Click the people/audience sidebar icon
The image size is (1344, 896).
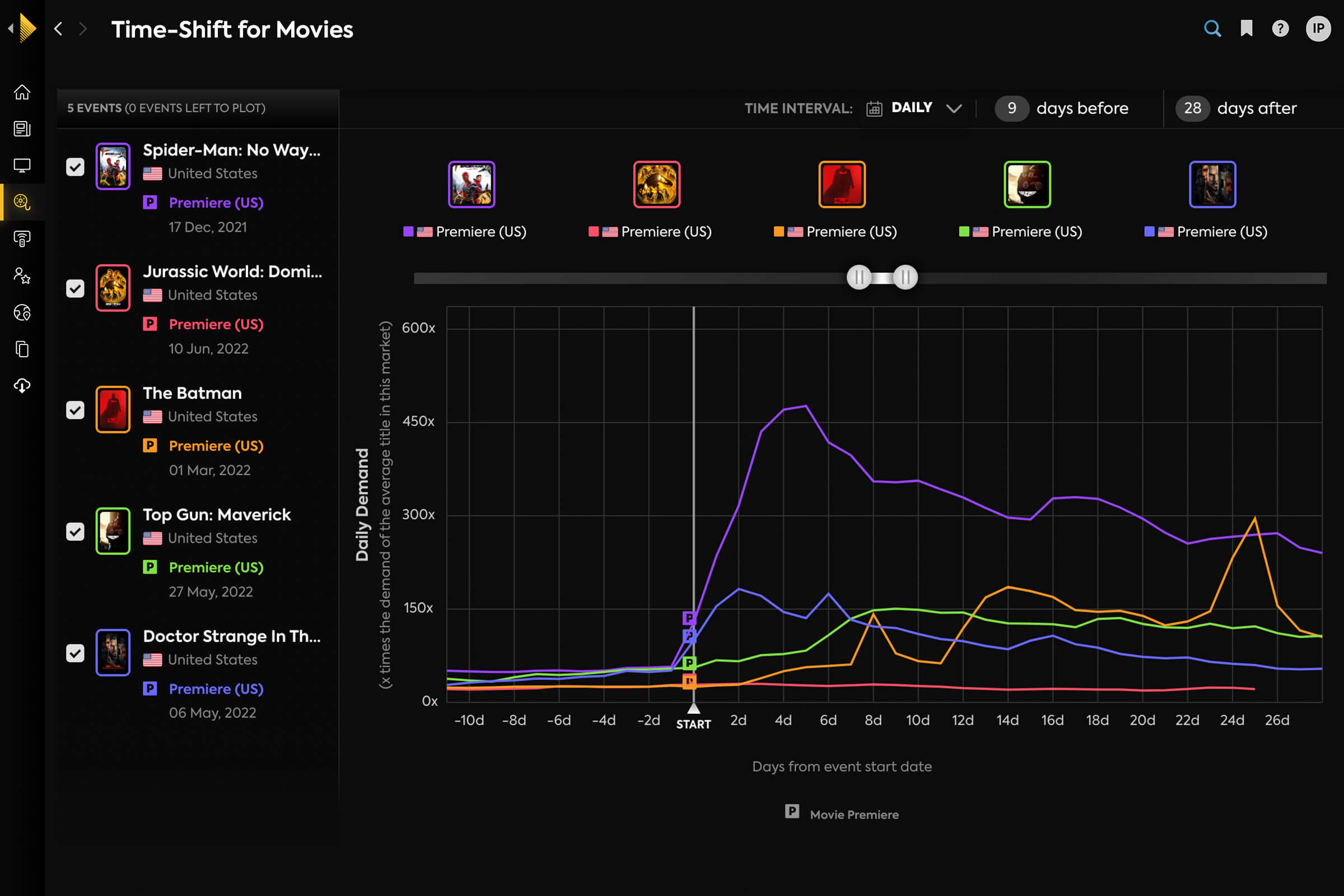[22, 275]
